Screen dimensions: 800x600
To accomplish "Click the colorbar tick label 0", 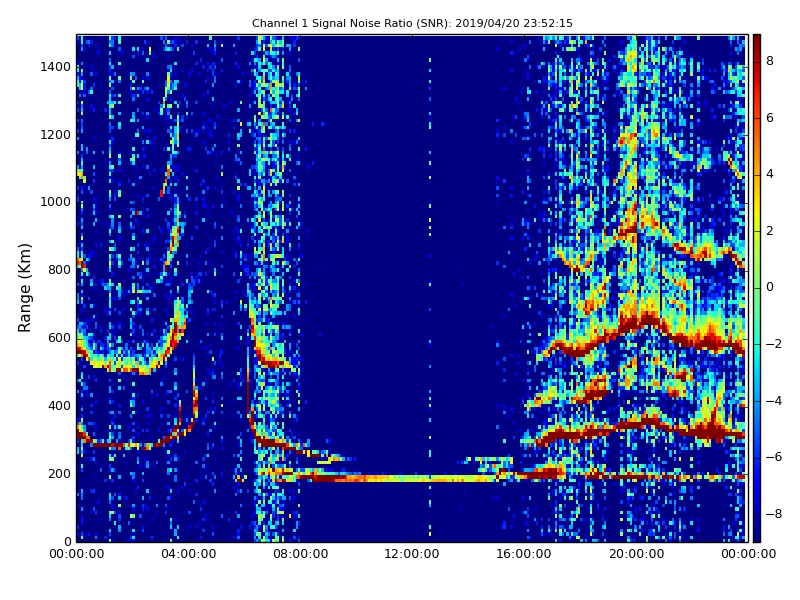I will pos(770,287).
